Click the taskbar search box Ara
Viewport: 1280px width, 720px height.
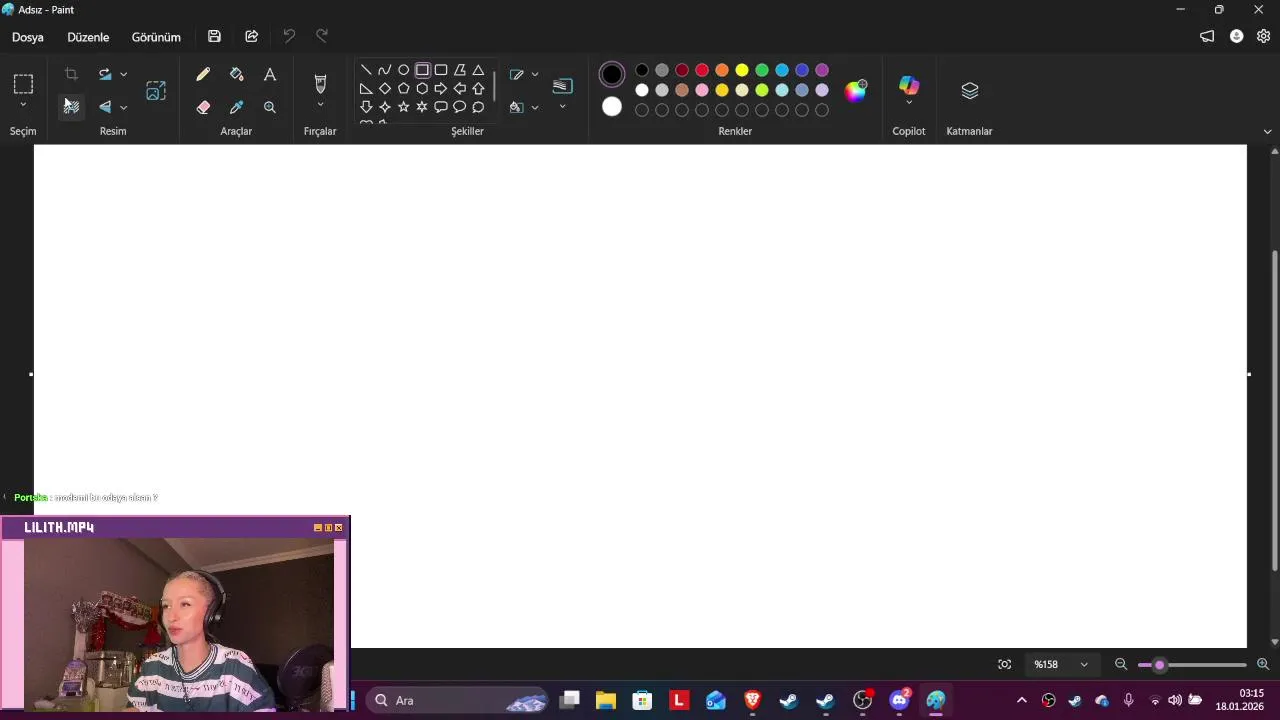[458, 701]
